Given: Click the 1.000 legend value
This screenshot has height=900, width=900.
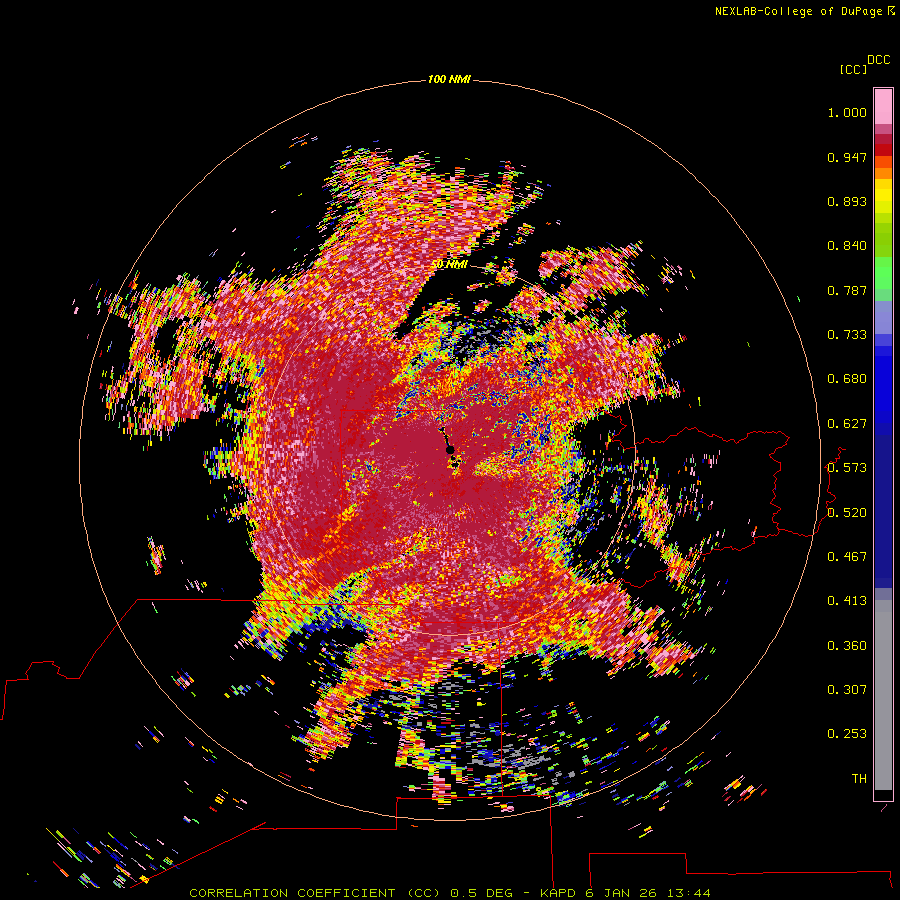Looking at the screenshot, I should (847, 112).
